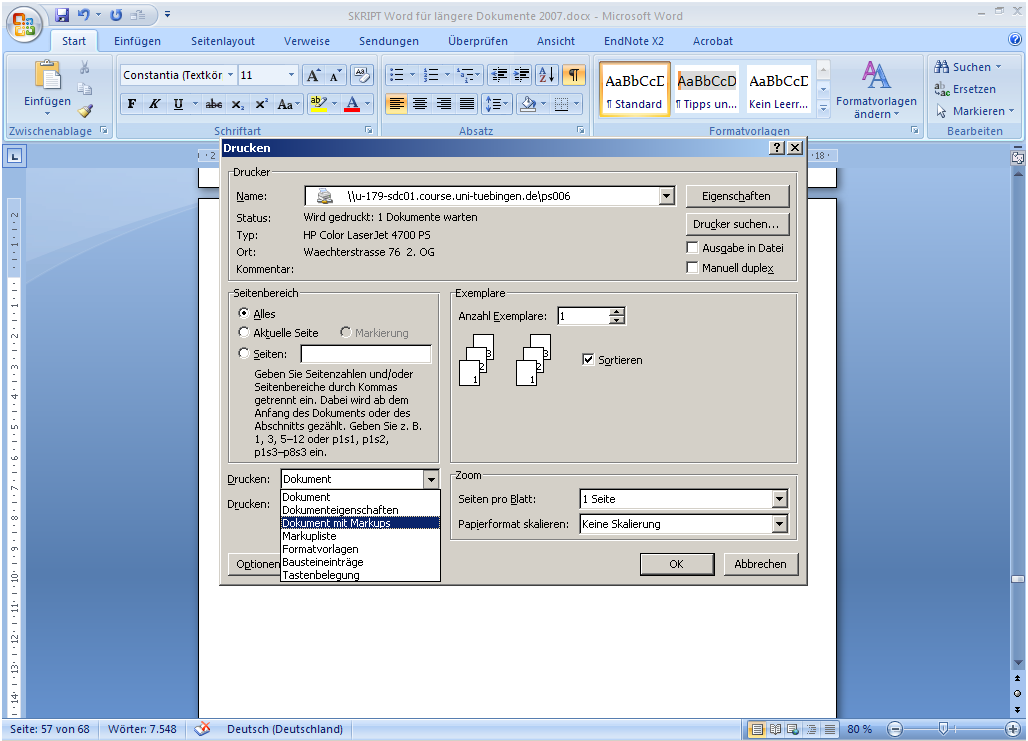Screen dimensions: 1028x741
Task: Select the Aktuelle Seite radio button
Action: click(x=244, y=332)
